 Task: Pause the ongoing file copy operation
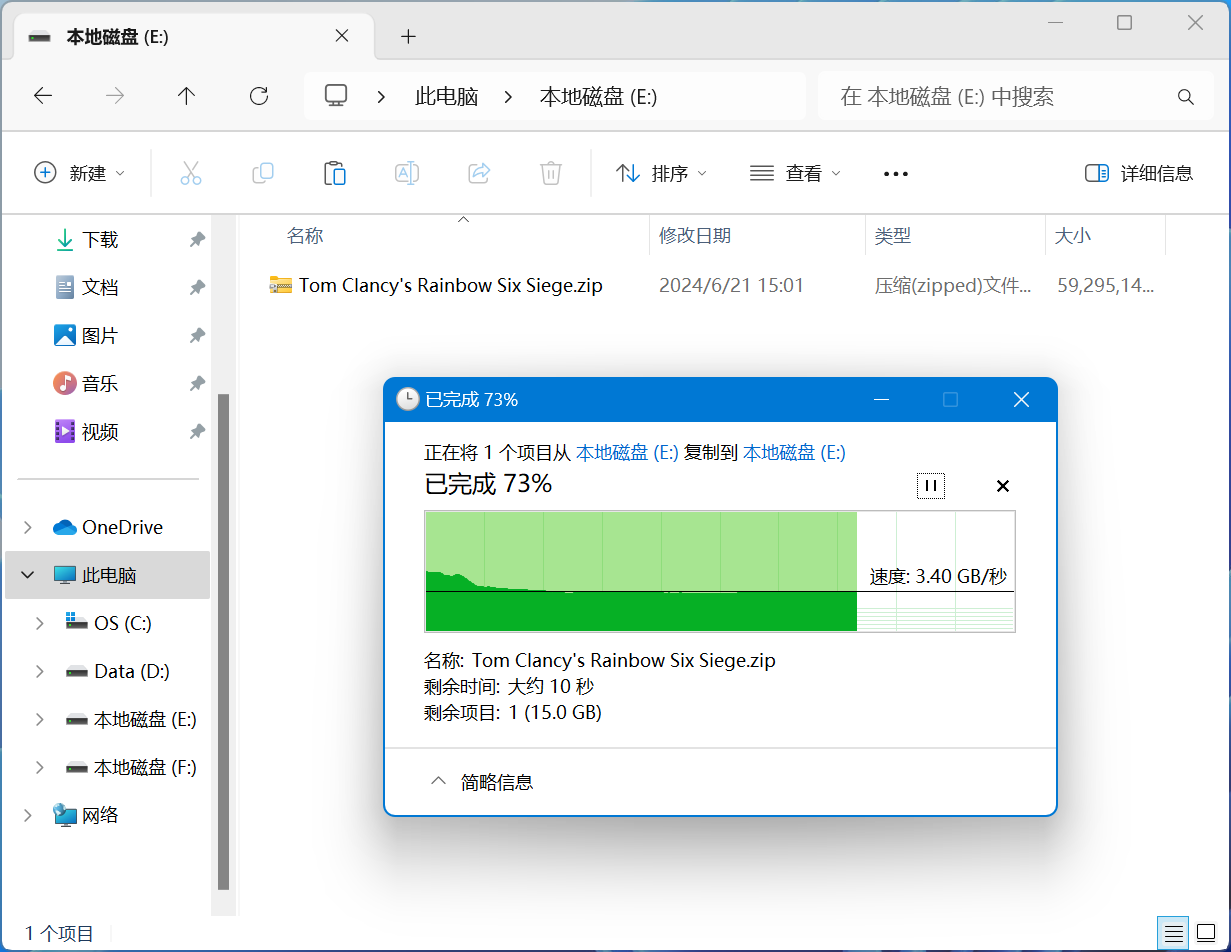(x=931, y=485)
